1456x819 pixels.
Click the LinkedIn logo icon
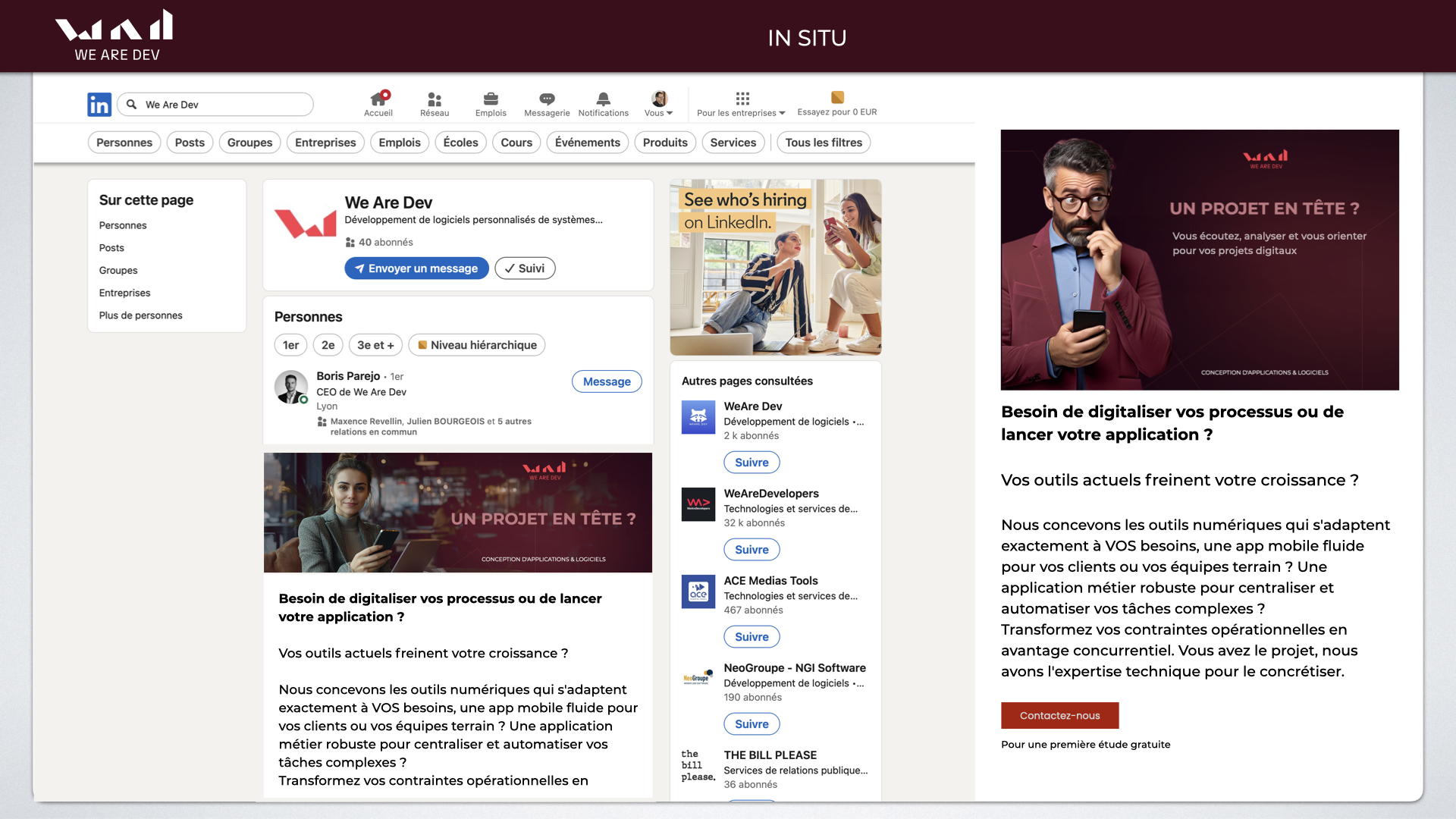99,105
